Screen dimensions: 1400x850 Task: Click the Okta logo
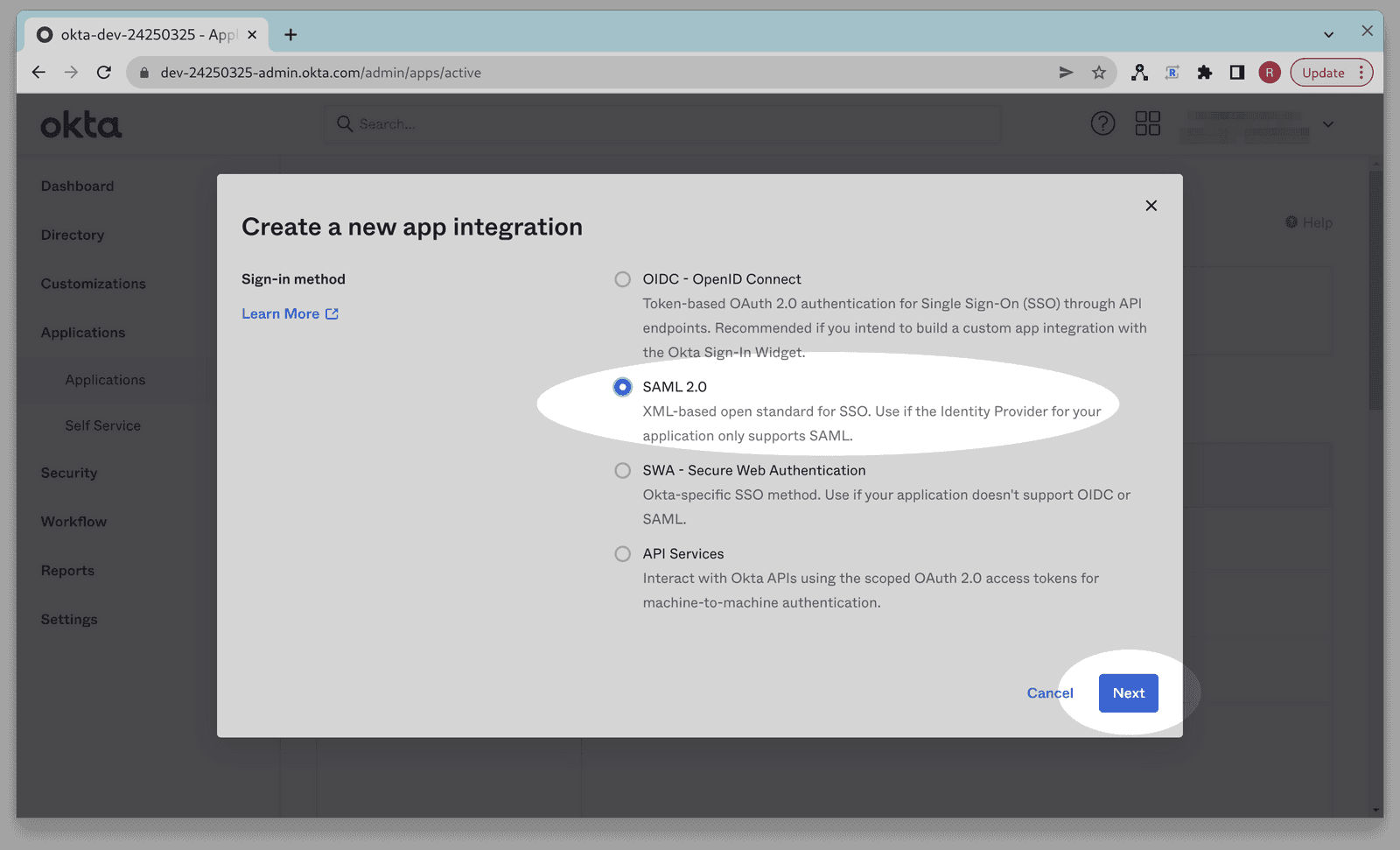pyautogui.click(x=81, y=125)
